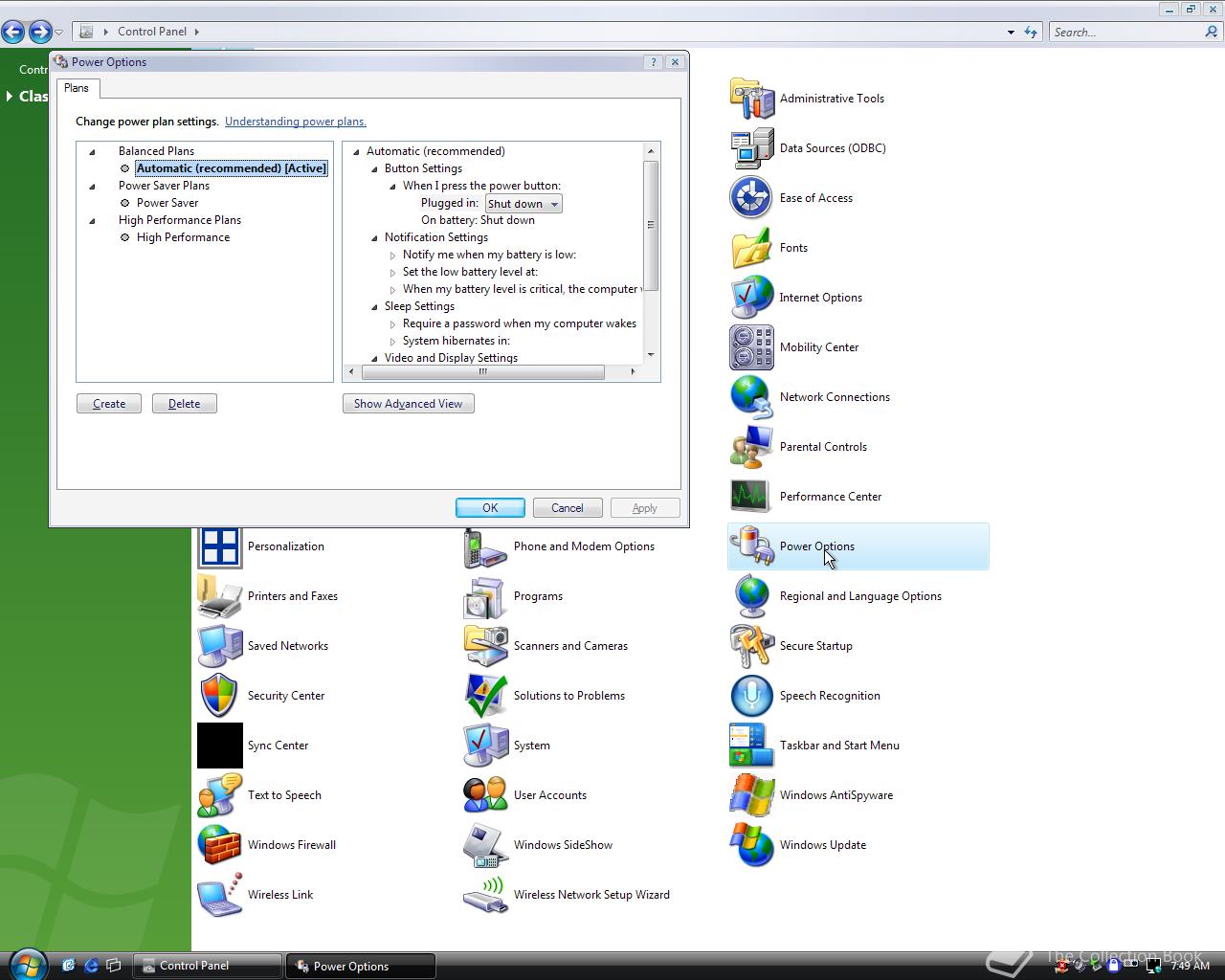Expand 'Notify me when my battery is low'

[x=392, y=255]
